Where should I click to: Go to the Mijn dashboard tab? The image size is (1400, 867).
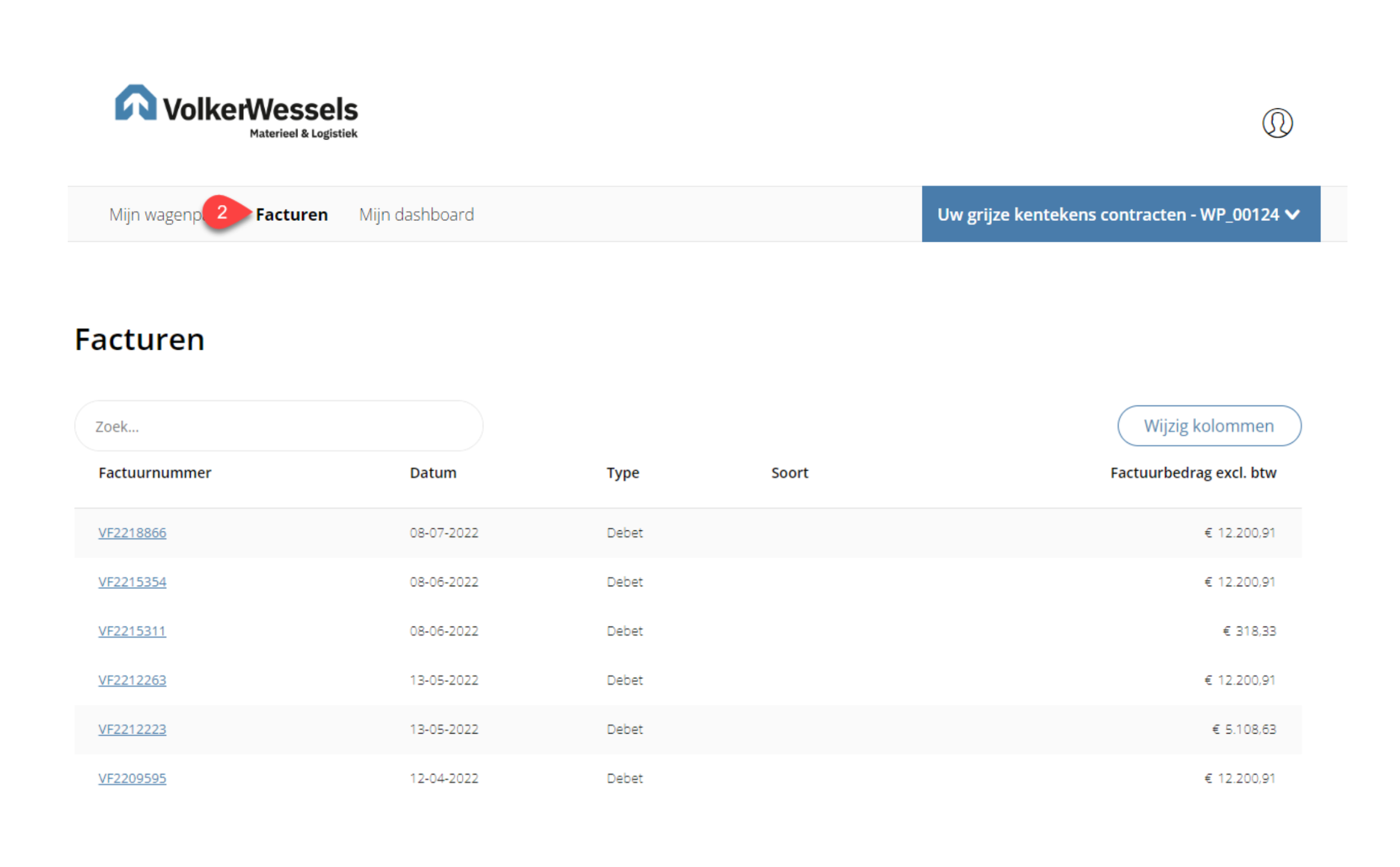click(x=416, y=215)
